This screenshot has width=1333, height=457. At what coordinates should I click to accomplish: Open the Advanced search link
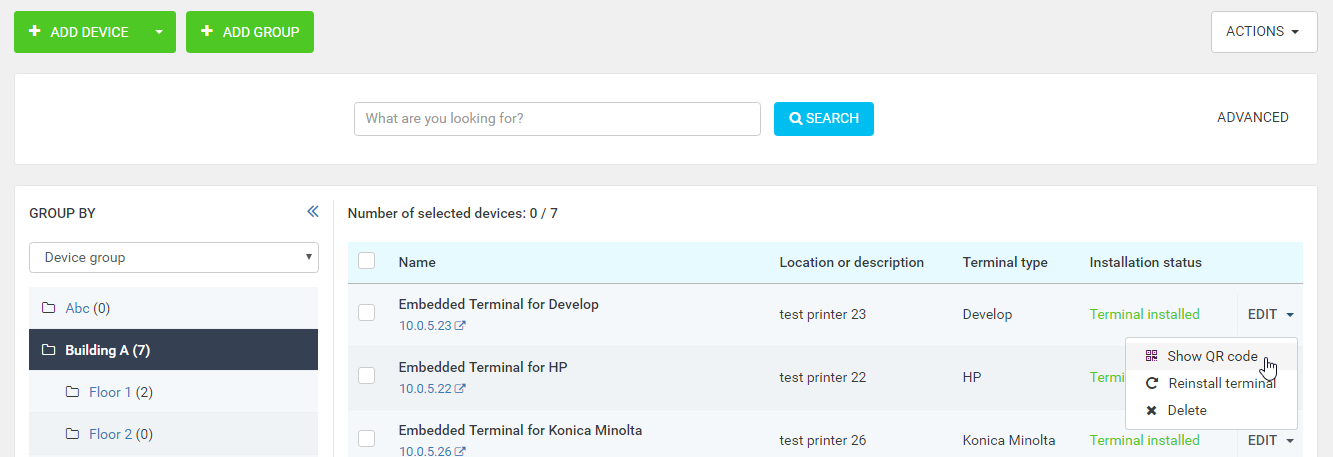1252,117
